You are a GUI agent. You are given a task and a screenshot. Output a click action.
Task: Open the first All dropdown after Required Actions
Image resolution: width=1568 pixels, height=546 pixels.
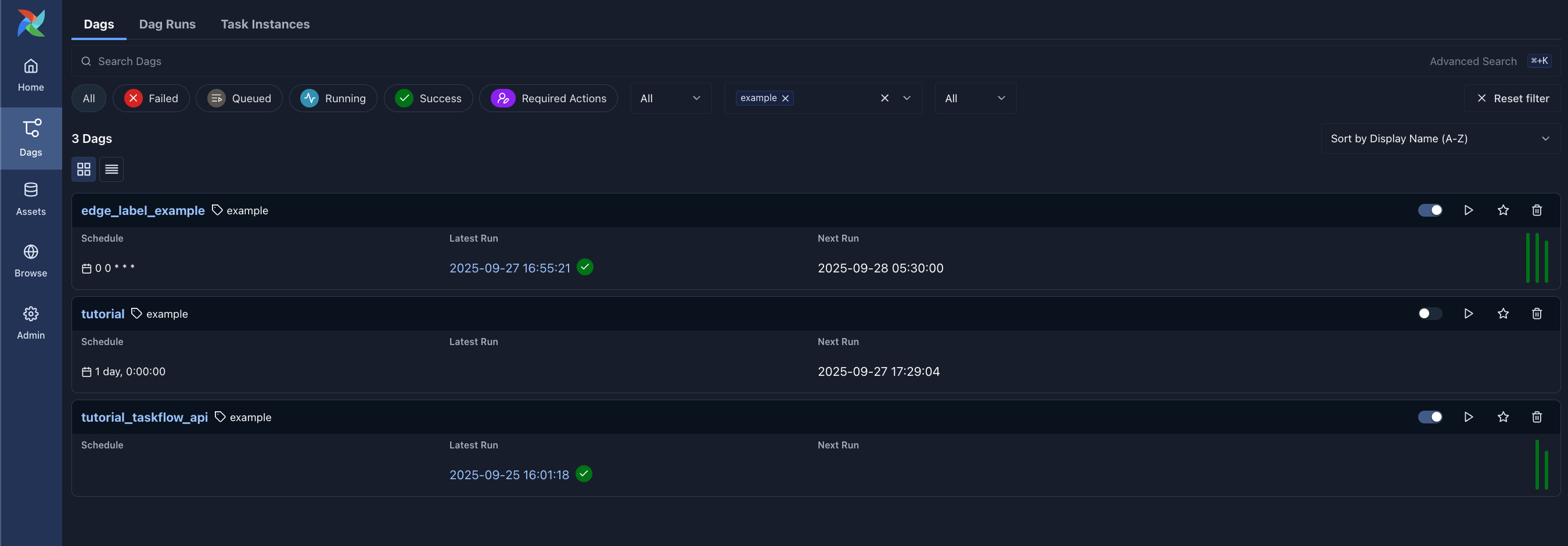670,98
